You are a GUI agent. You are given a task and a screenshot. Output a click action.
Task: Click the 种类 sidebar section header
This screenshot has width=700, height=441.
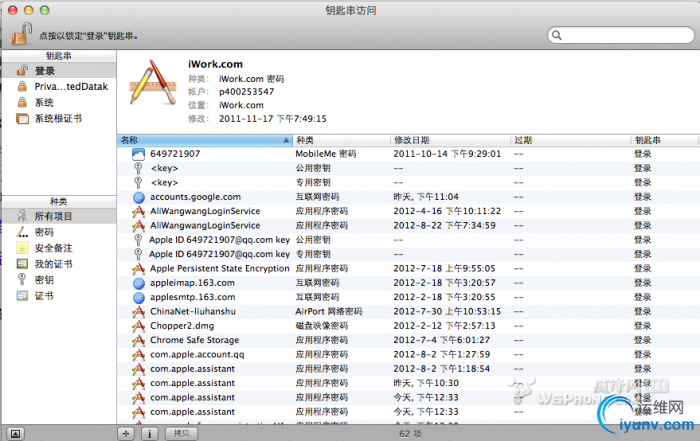click(x=59, y=201)
